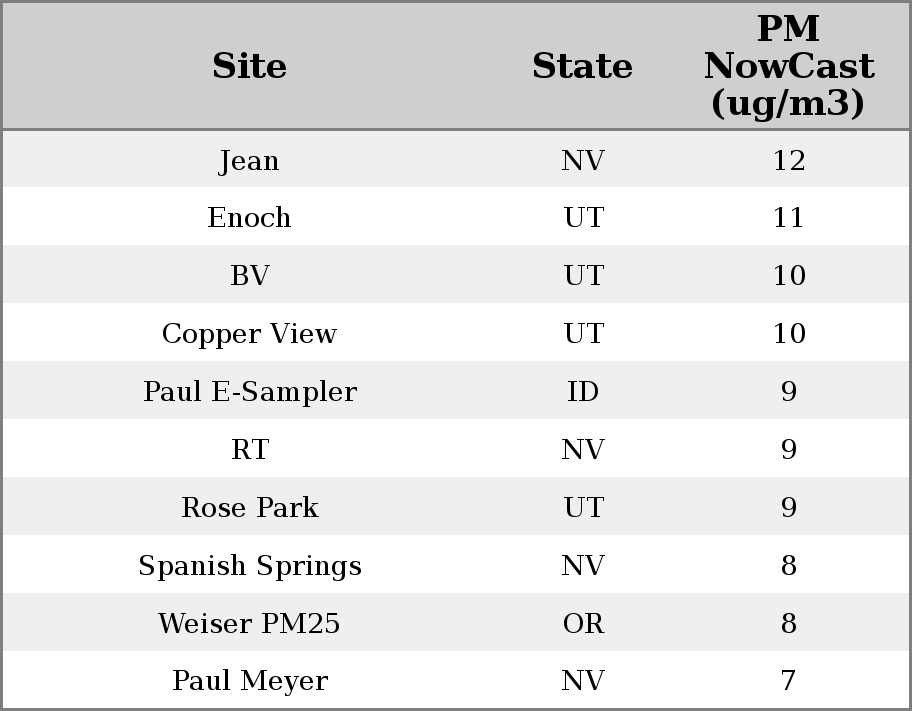Click the BV site name
The image size is (912, 711).
coord(249,276)
